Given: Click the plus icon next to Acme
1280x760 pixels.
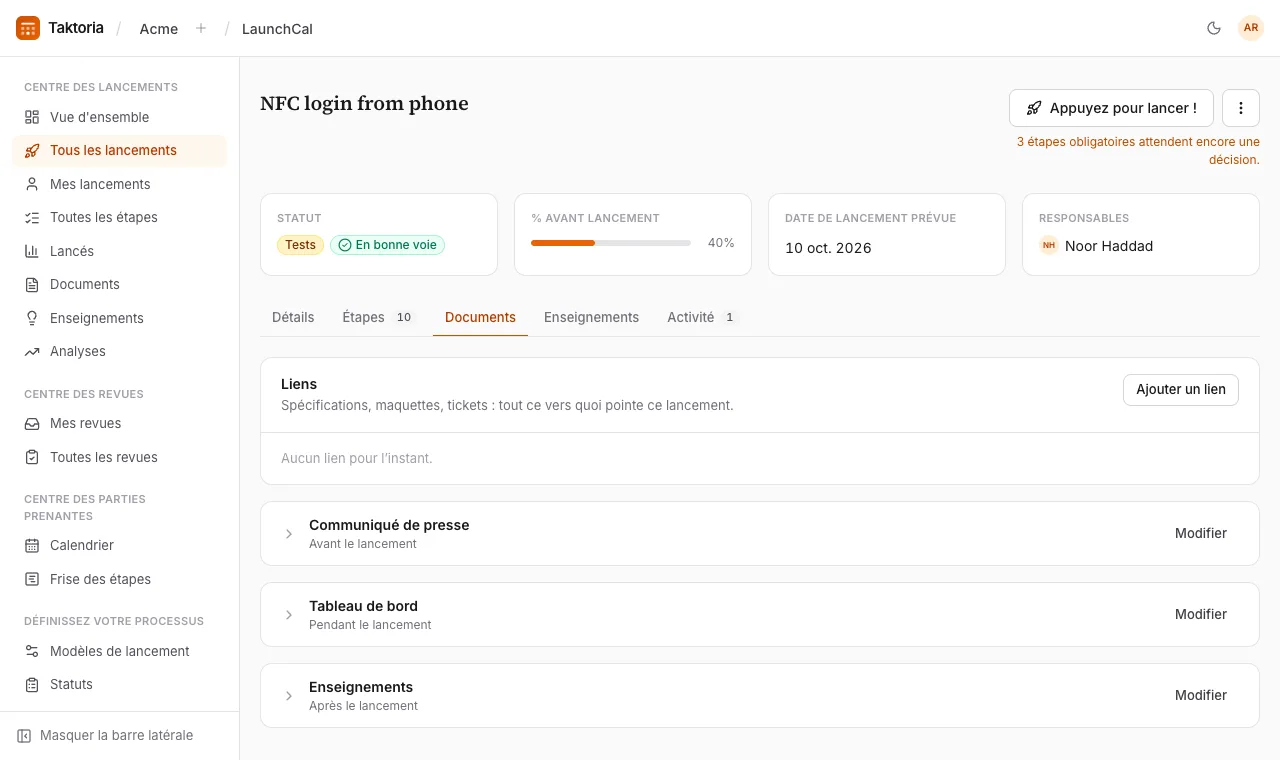Looking at the screenshot, I should [x=201, y=28].
